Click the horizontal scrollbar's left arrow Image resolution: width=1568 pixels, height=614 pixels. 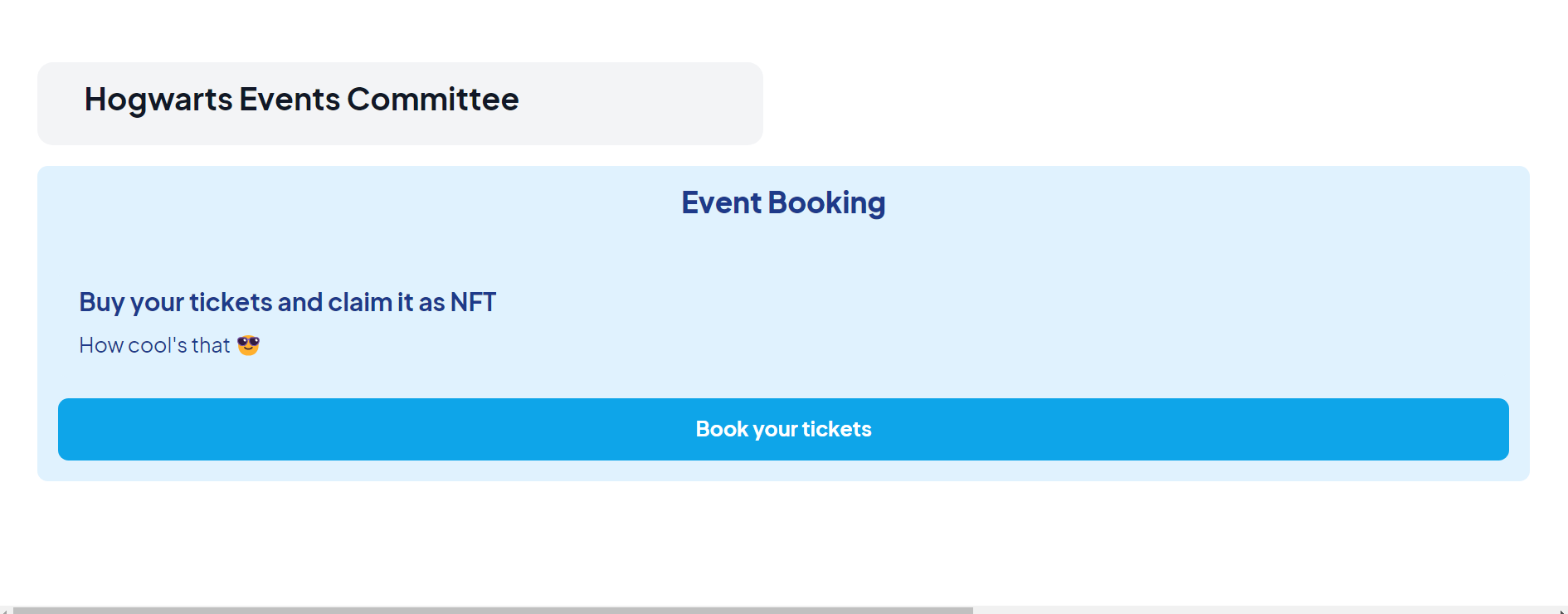tap(5, 611)
